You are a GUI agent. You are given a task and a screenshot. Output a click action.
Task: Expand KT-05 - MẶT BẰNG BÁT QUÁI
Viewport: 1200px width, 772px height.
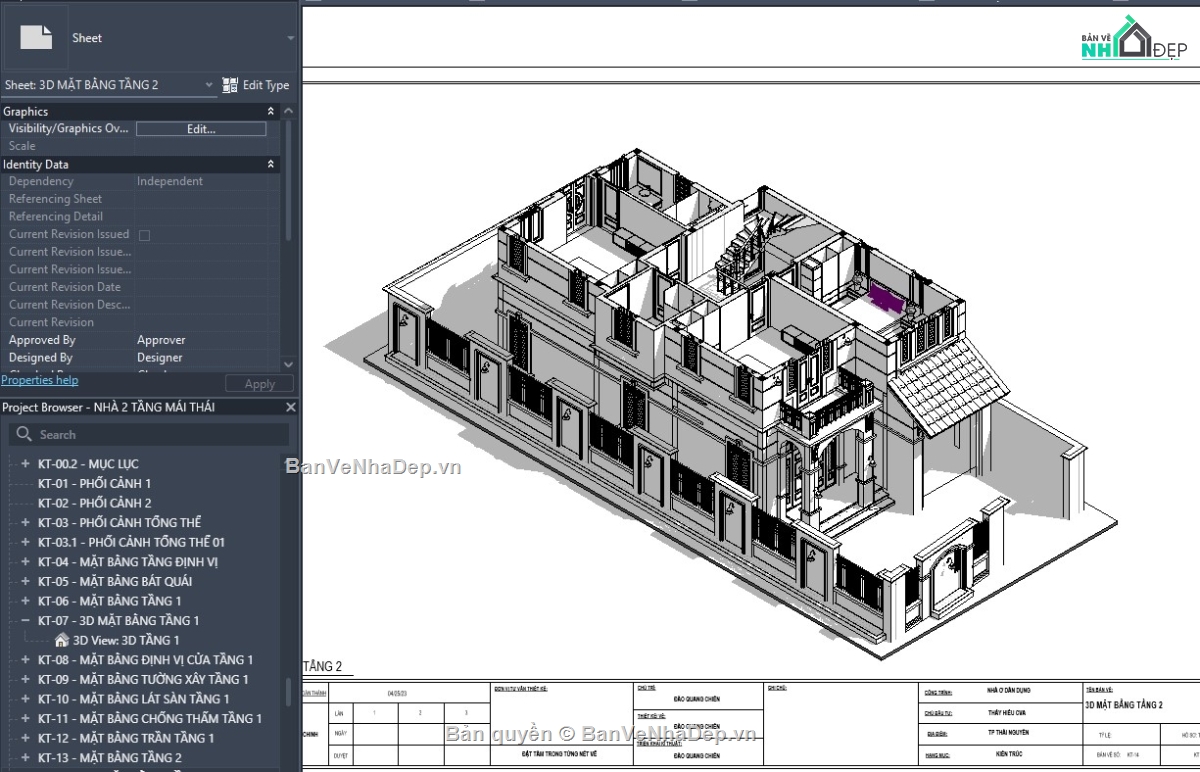[26, 581]
